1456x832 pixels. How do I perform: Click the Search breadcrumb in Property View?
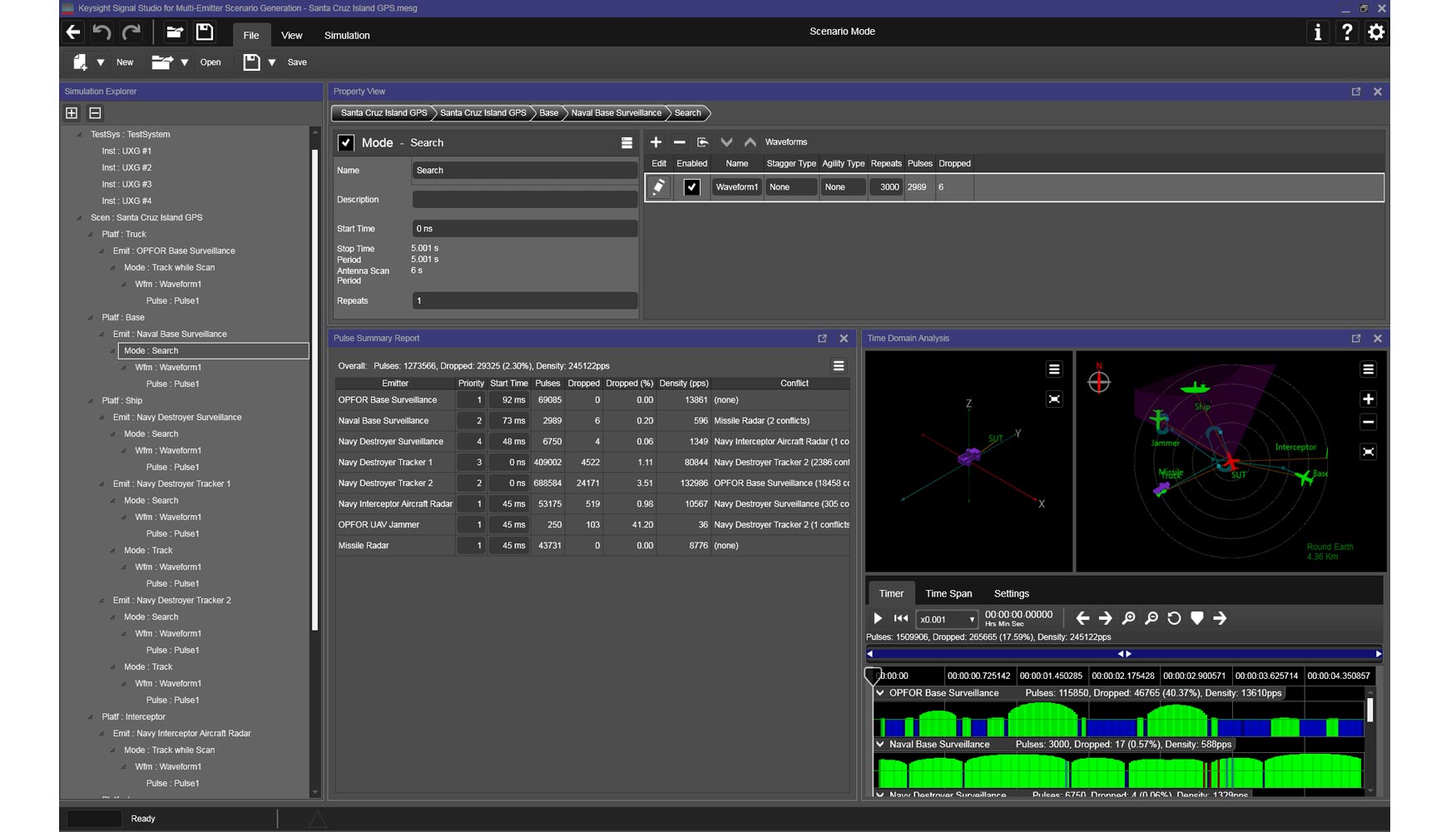(687, 113)
